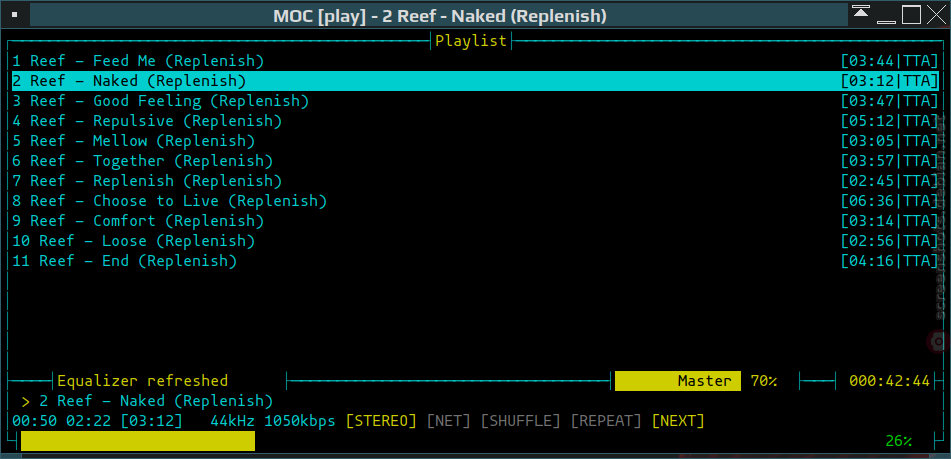The image size is (951, 459).
Task: Adjust the Master volume bar
Action: (x=677, y=381)
